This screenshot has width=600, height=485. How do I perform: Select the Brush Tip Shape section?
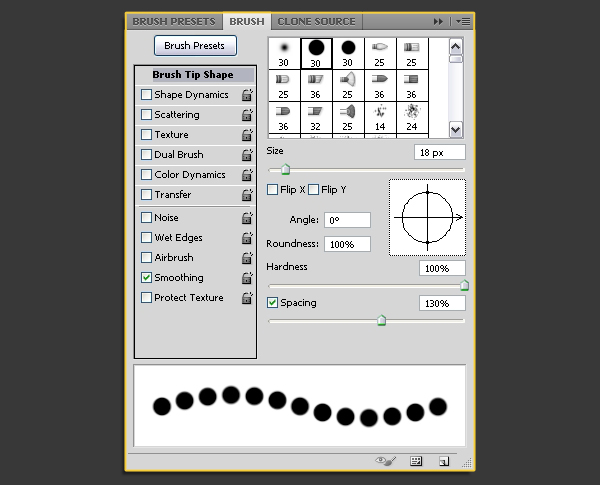193,75
